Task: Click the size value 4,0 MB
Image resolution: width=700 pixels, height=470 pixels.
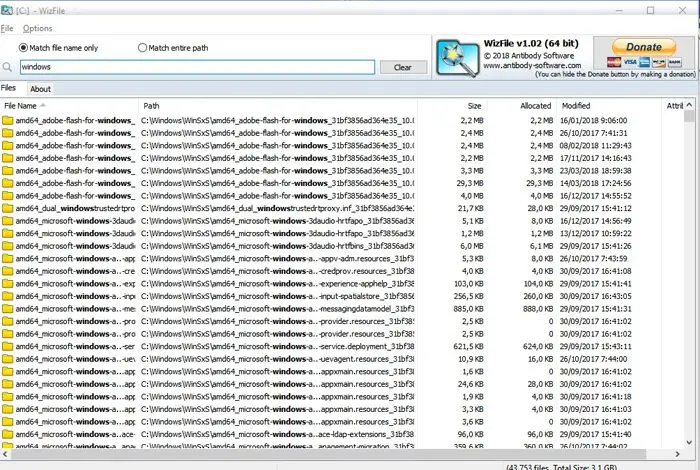Action: click(x=472, y=195)
